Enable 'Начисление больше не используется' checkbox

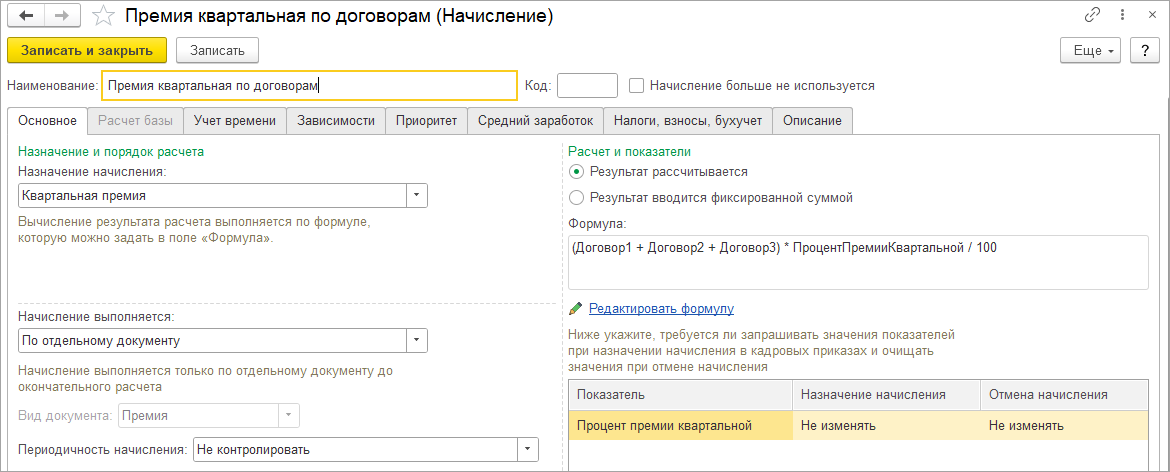(x=637, y=86)
